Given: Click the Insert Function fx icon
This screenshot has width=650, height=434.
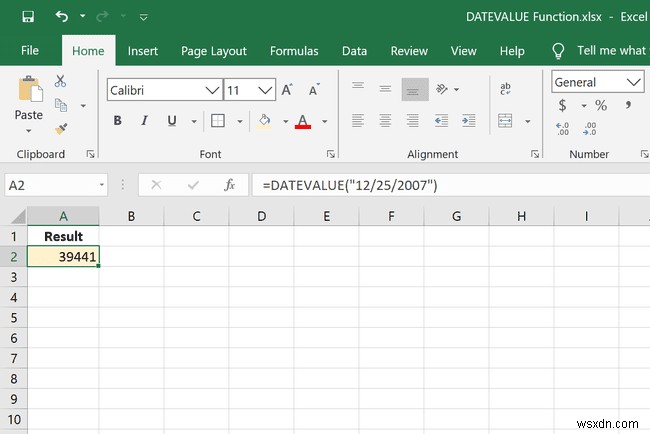Looking at the screenshot, I should (x=229, y=185).
